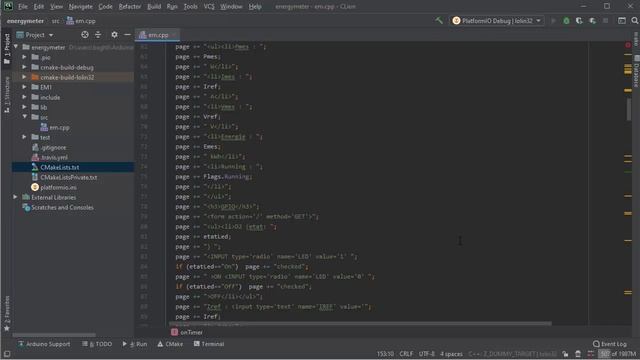Viewport: 640px width, 360px height.
Task: Open the Refactor menu
Action: click(130, 7)
